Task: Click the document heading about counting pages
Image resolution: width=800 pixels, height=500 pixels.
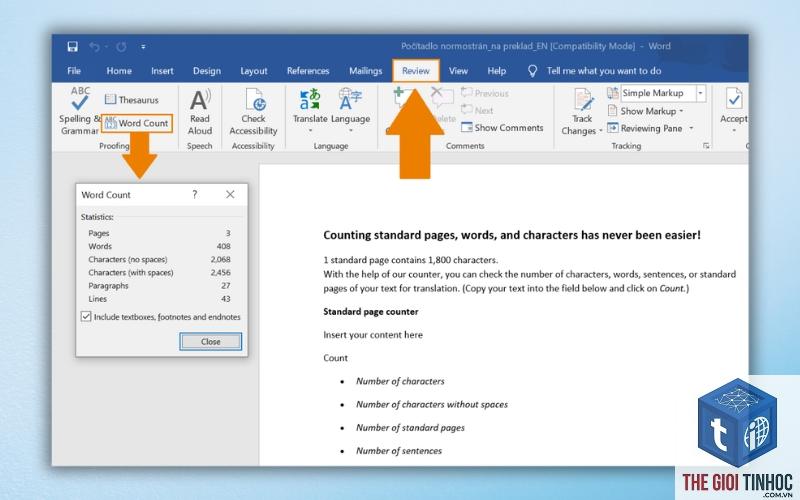Action: 512,235
